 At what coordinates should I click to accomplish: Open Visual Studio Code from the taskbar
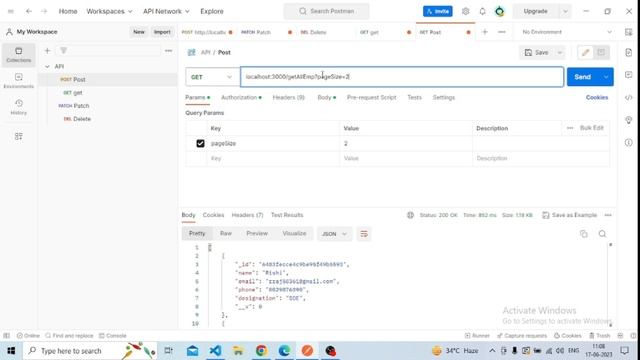pos(215,351)
